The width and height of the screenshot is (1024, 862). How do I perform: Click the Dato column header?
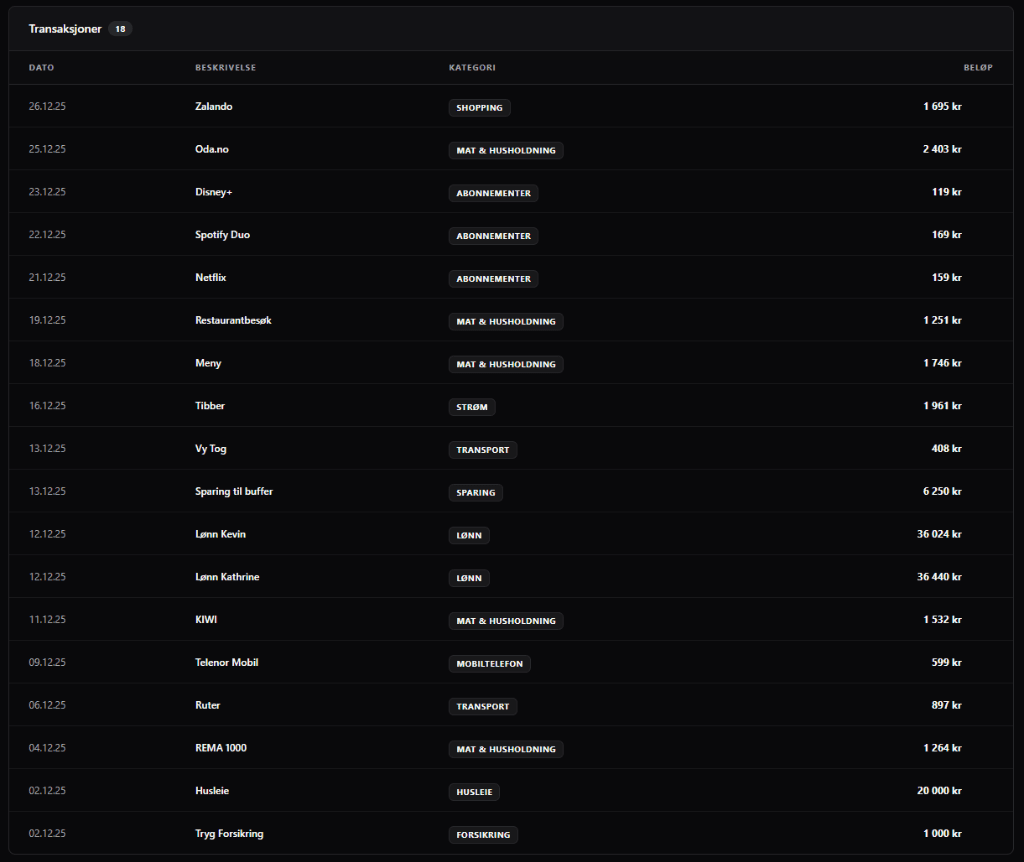pos(42,68)
